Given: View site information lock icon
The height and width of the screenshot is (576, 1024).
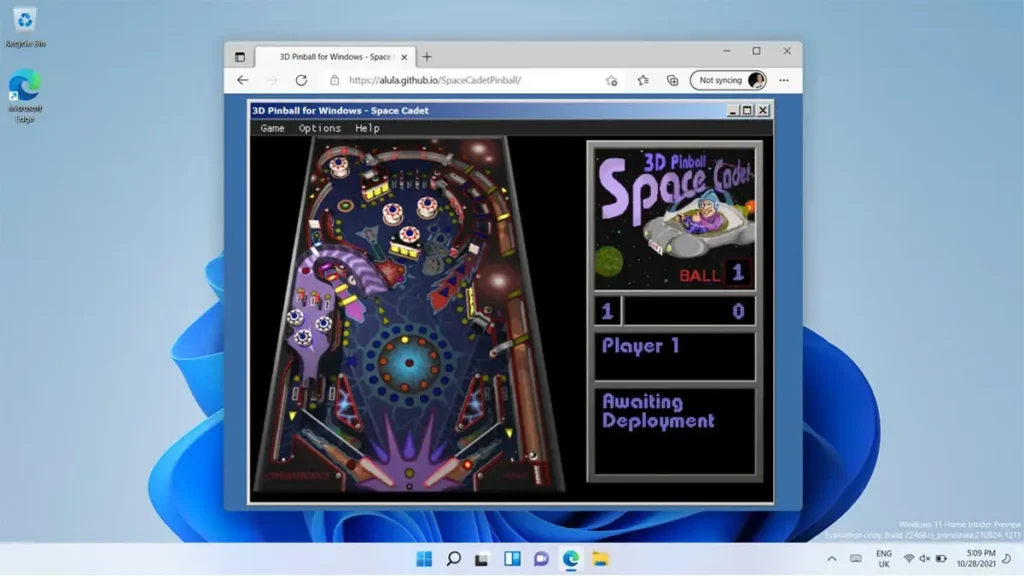Looking at the screenshot, I should 334,80.
